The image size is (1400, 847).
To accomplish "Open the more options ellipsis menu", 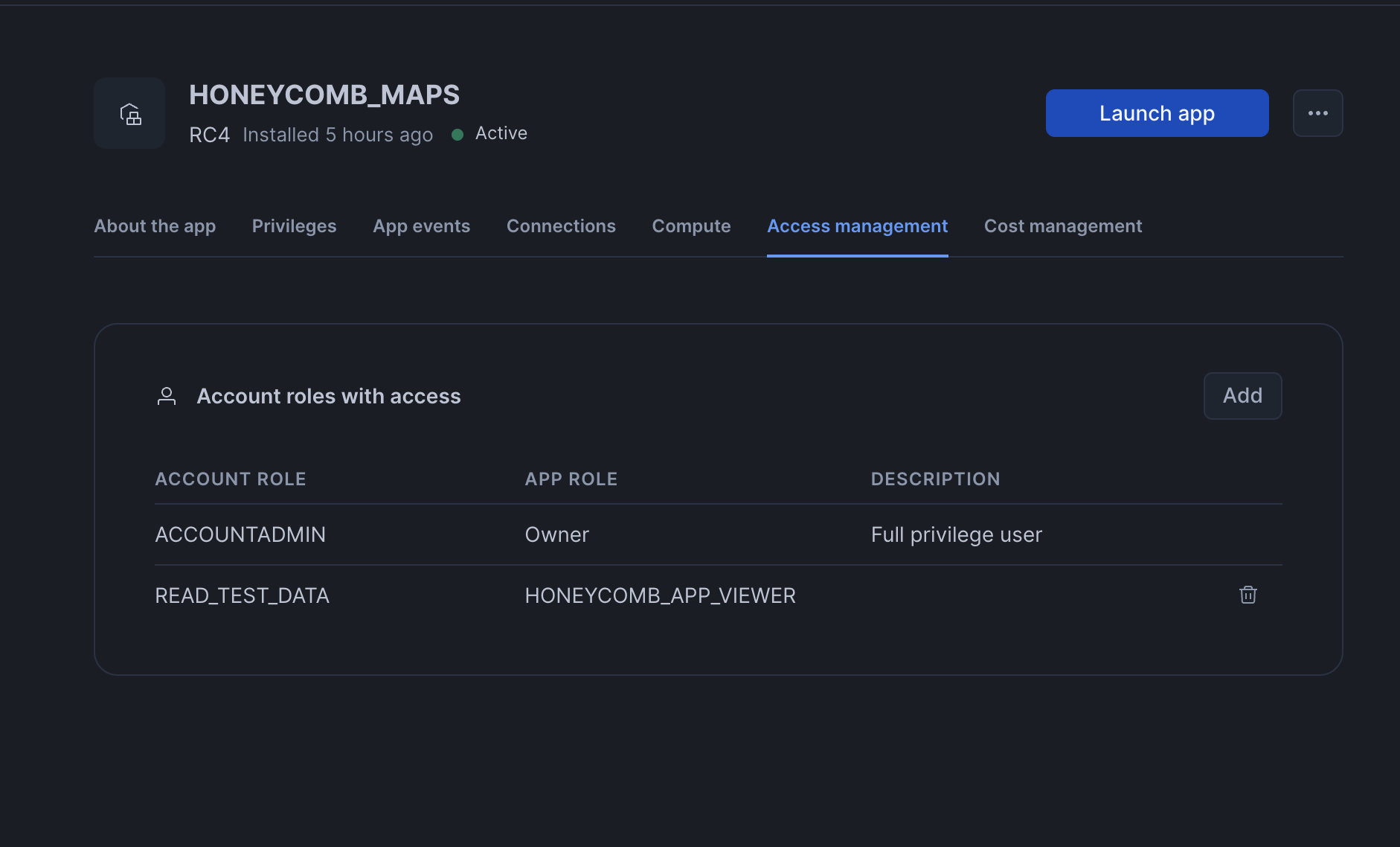I will [x=1317, y=113].
